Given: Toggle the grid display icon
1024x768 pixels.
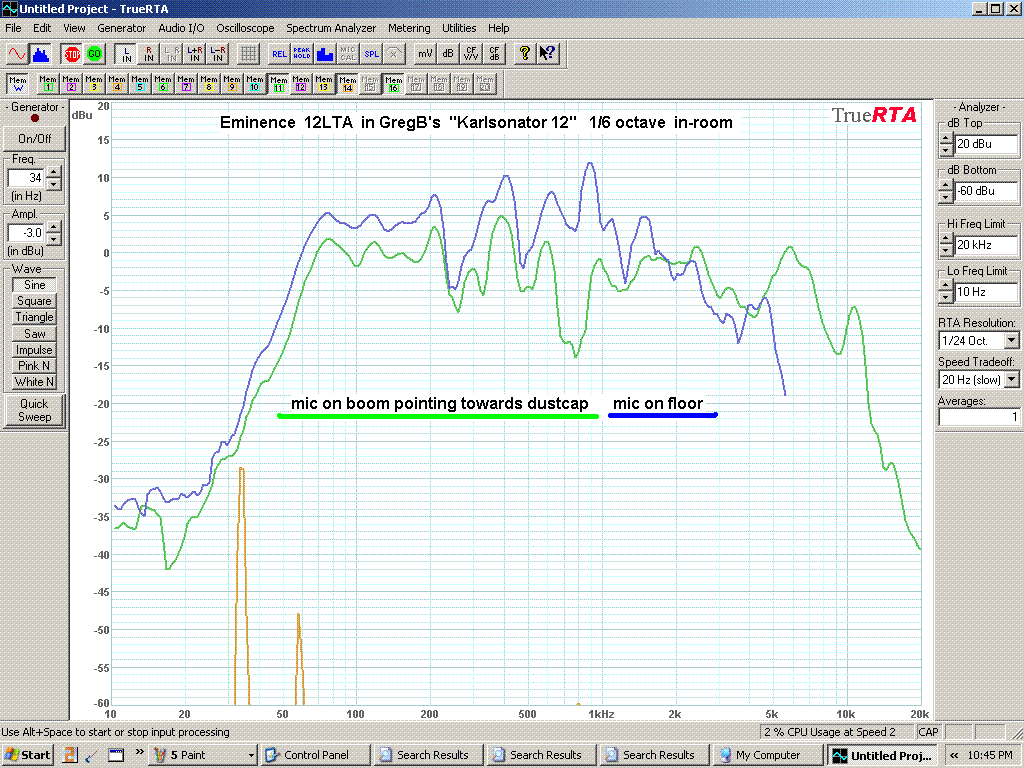Looking at the screenshot, I should point(248,54).
